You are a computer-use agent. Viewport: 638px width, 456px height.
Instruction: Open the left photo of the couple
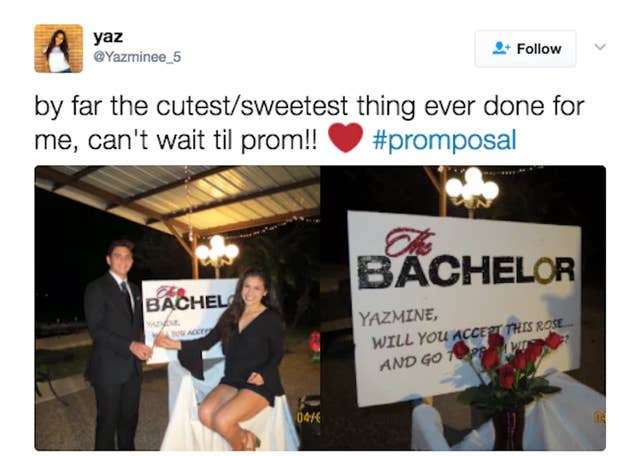tap(177, 308)
